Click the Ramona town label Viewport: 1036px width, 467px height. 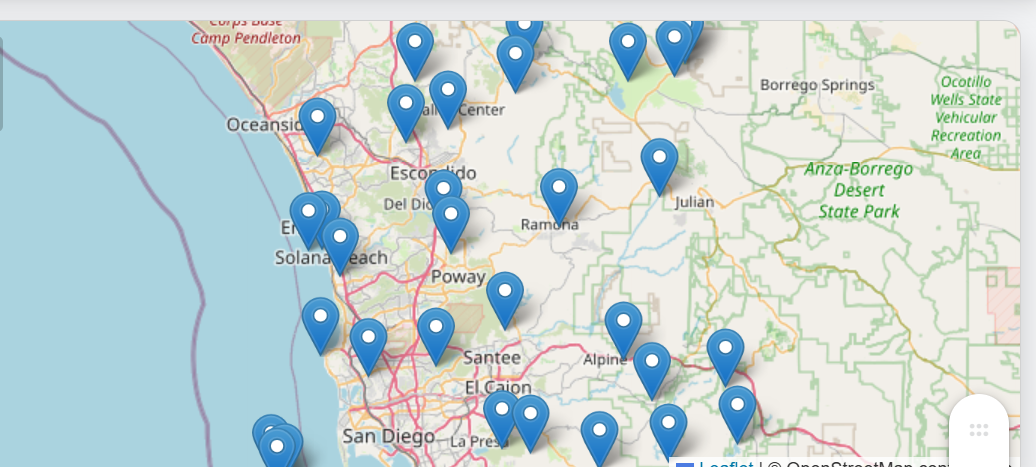tap(550, 225)
